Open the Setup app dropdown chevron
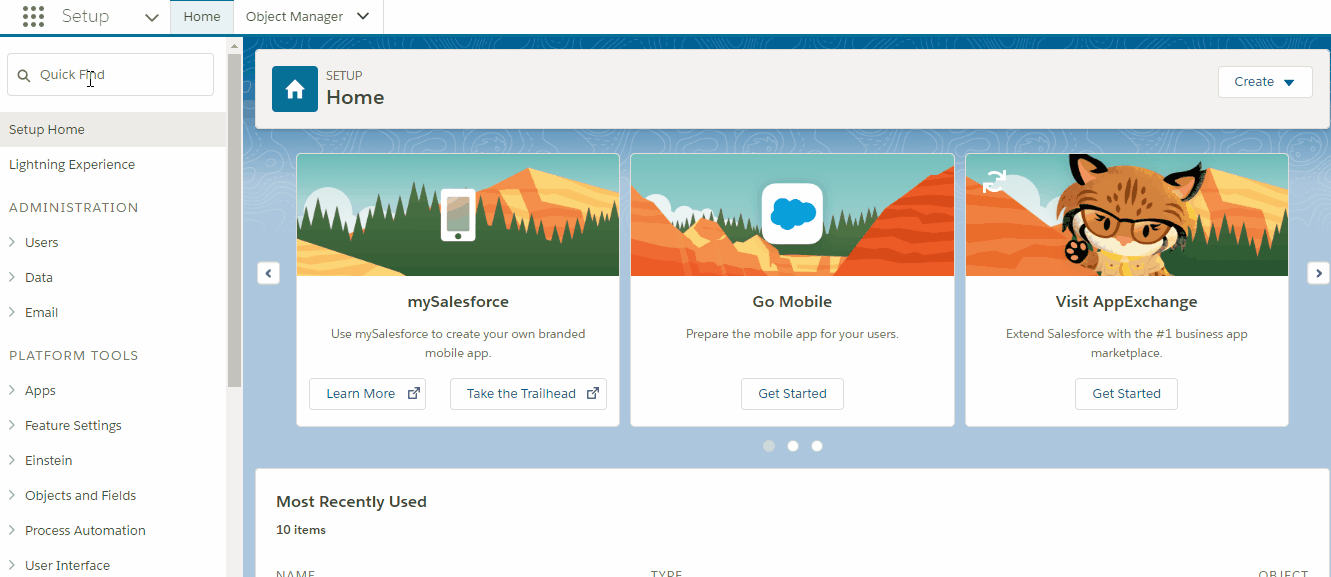1331x577 pixels. pos(151,18)
